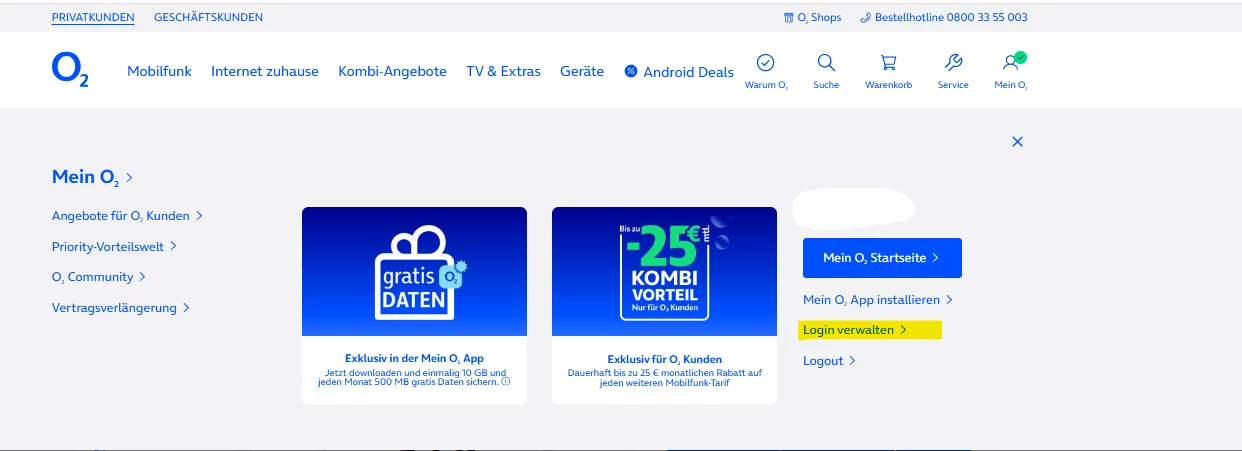
Task: Click the info icon after gratis Daten text
Action: pos(505,382)
